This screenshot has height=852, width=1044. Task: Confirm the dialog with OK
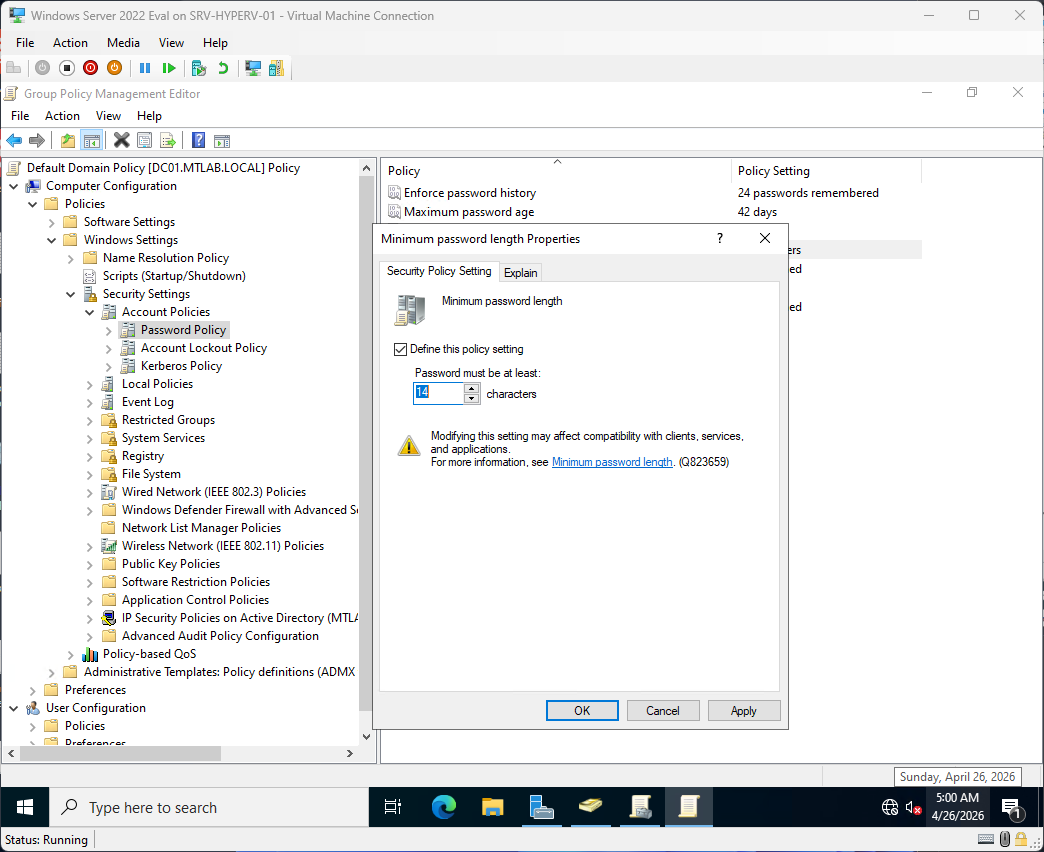[582, 710]
